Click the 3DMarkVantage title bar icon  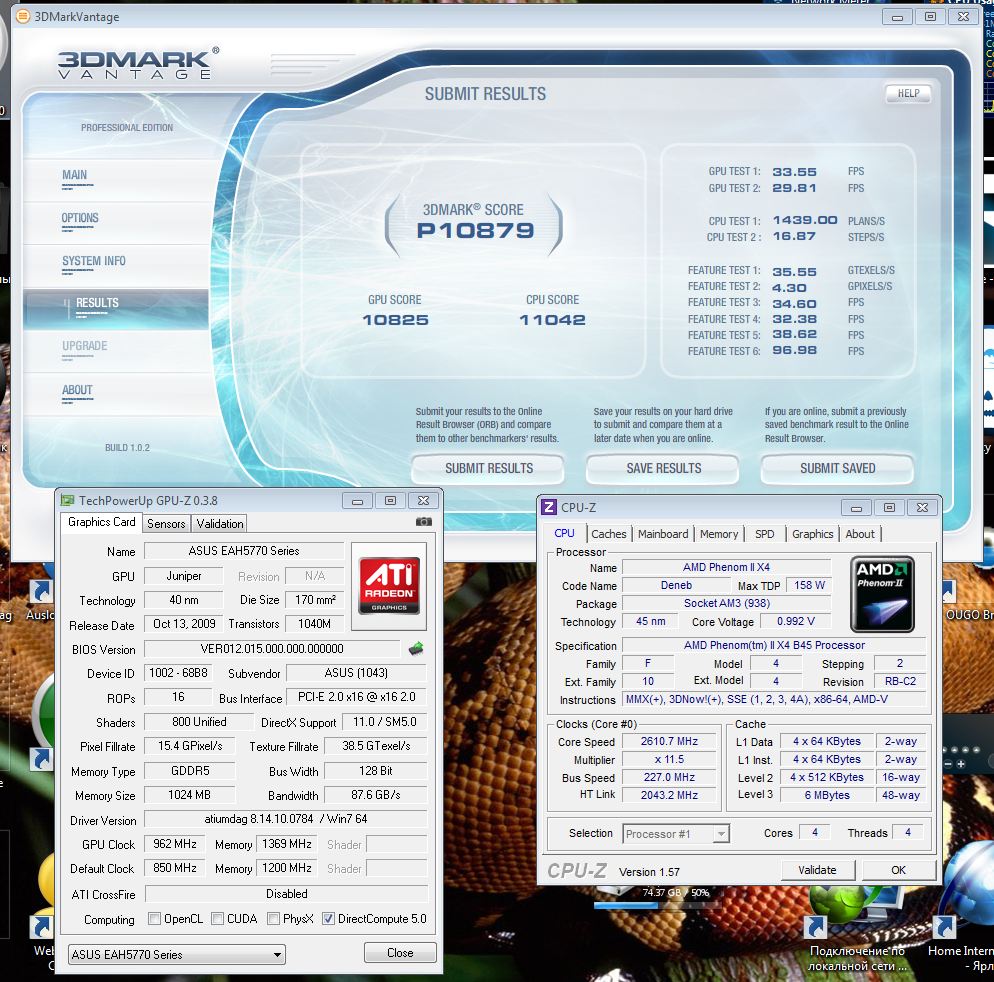[x=23, y=16]
